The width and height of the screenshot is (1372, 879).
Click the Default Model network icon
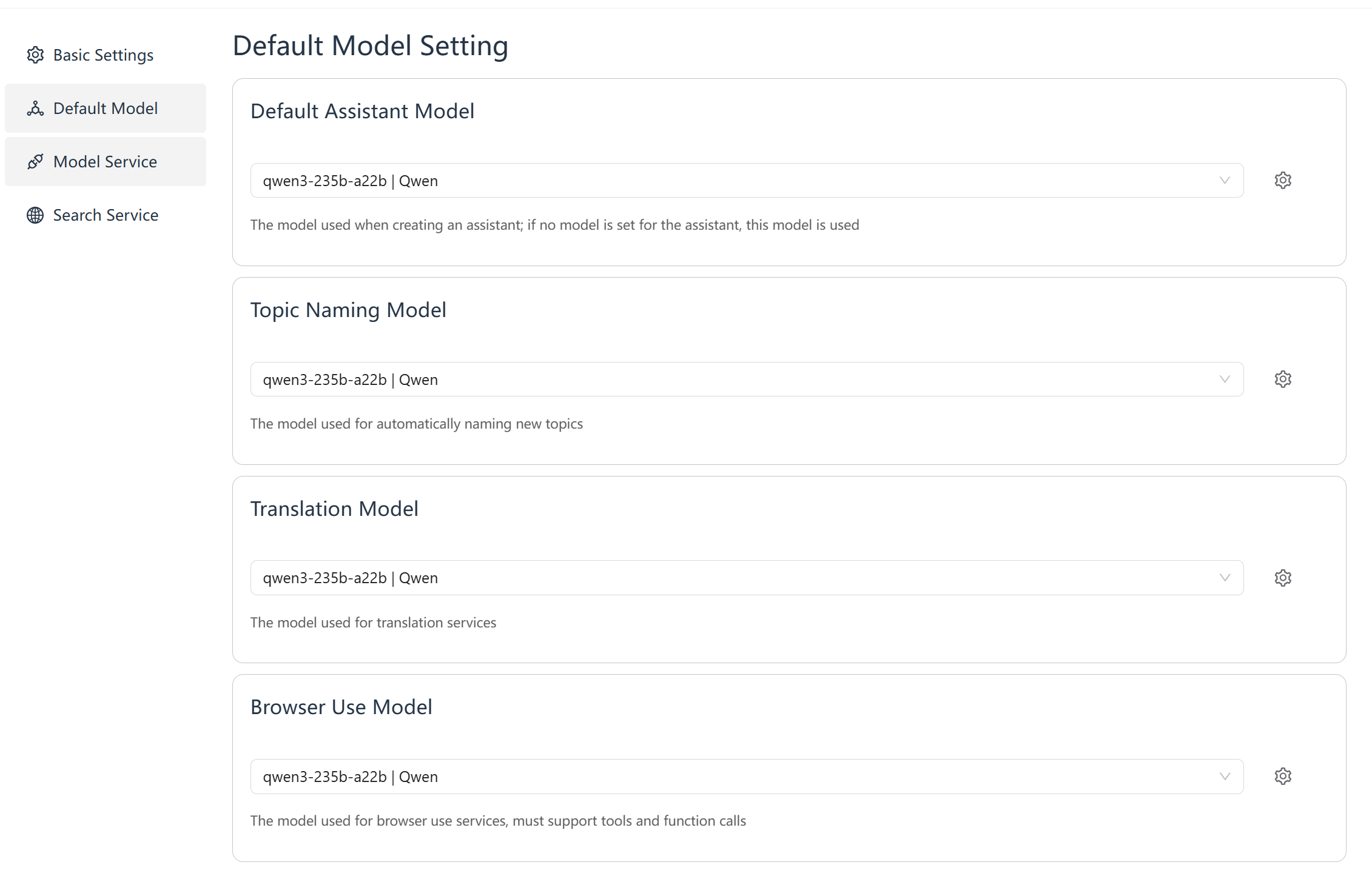[35, 109]
